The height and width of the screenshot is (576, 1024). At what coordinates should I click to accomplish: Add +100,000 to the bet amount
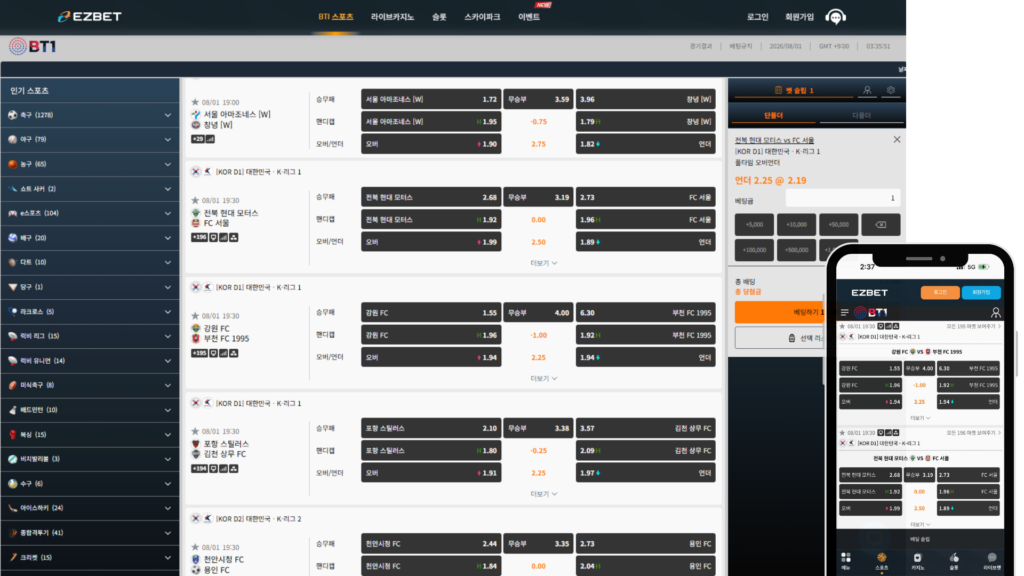coord(754,250)
